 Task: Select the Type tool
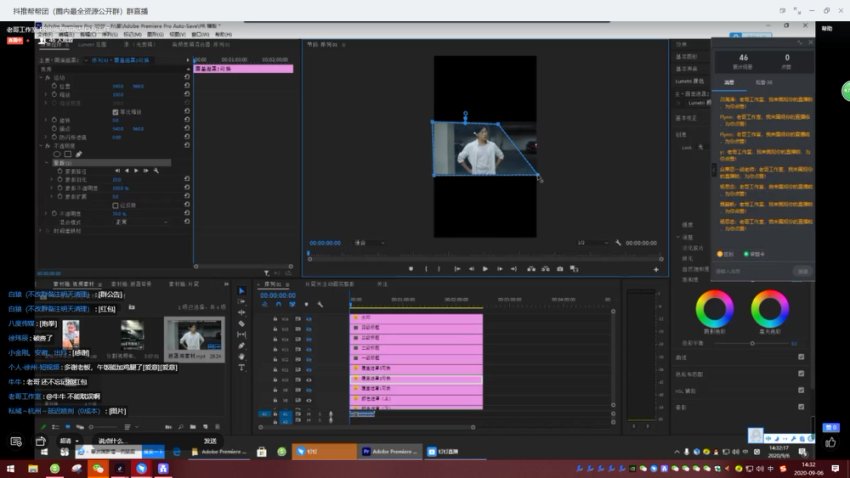point(242,367)
